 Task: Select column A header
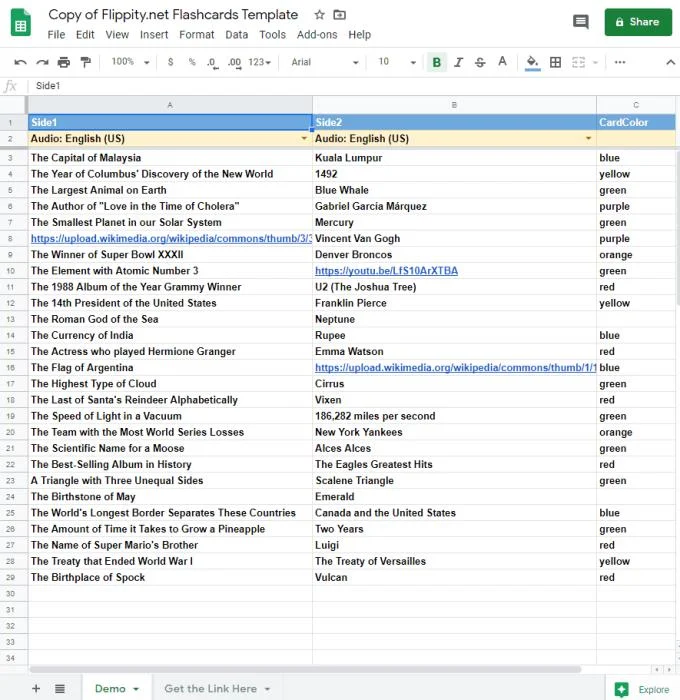(170, 105)
